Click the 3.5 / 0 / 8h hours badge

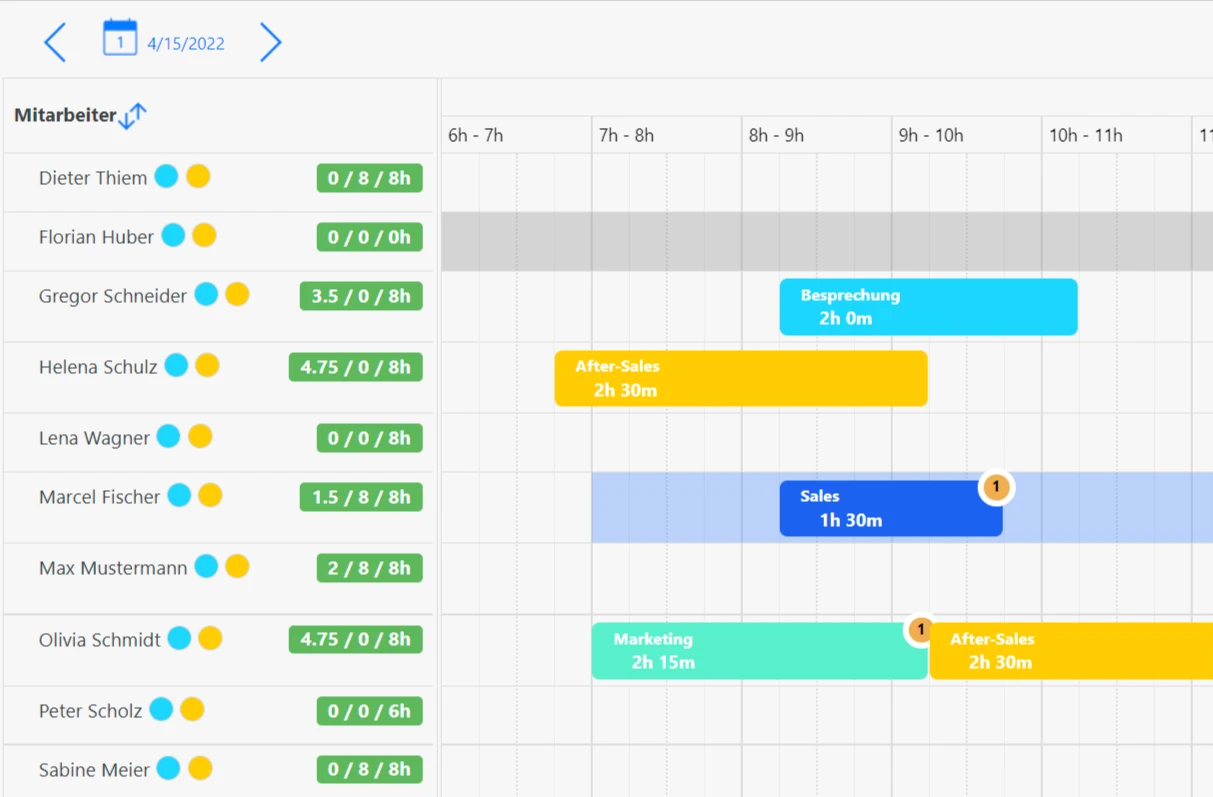click(360, 296)
